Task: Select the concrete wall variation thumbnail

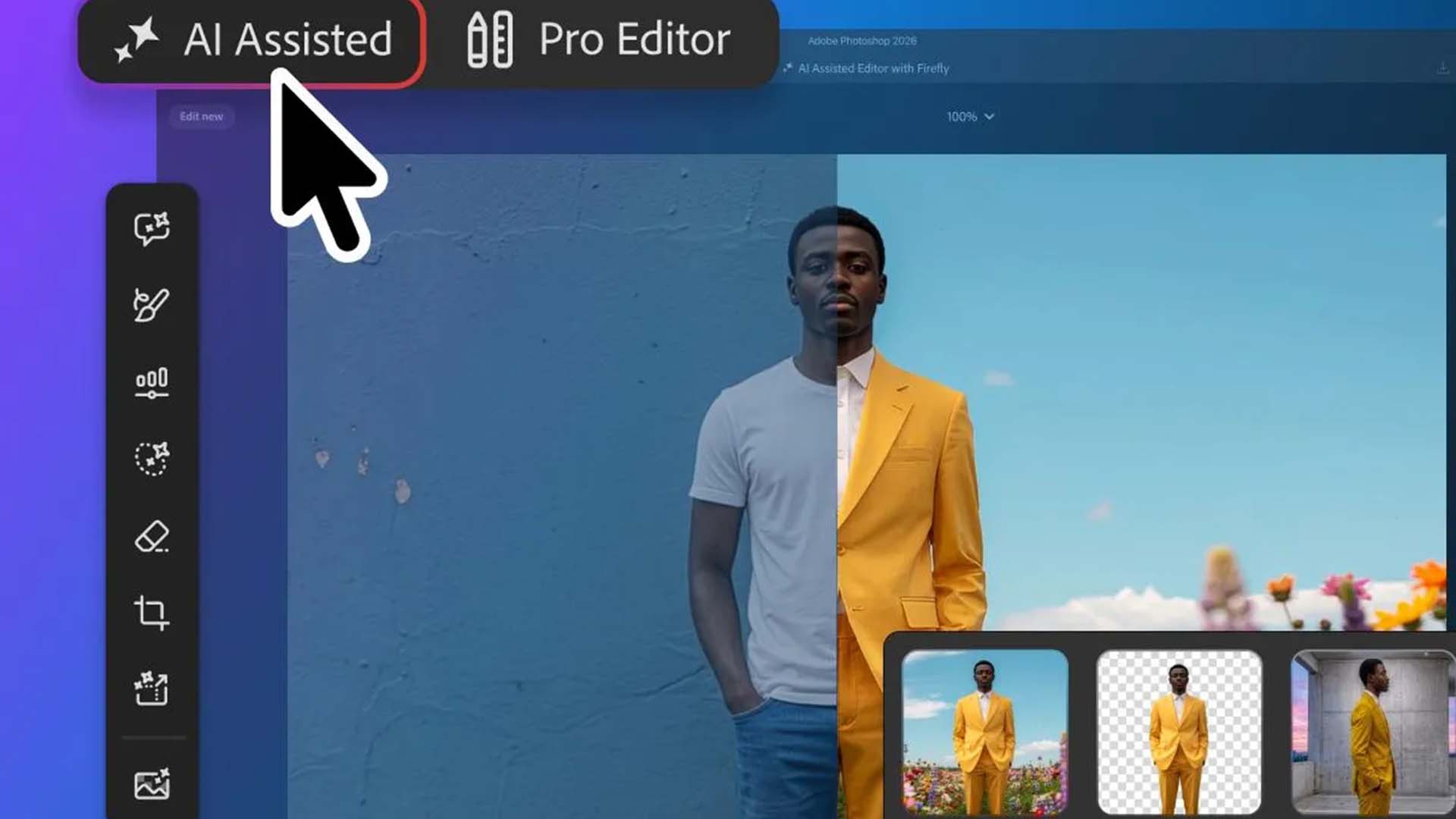Action: click(x=1373, y=732)
